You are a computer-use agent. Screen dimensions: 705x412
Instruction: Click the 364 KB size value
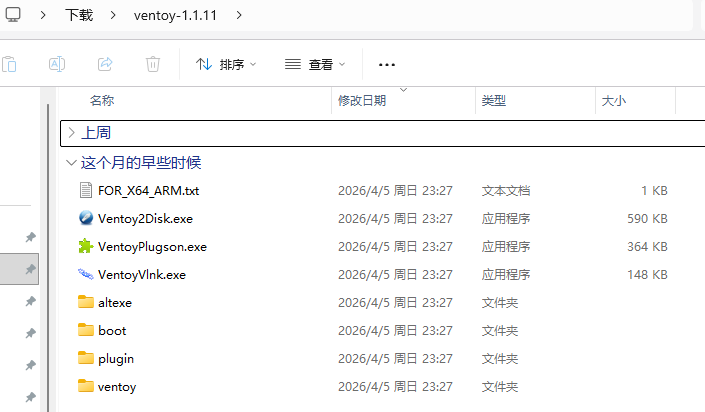(x=647, y=246)
